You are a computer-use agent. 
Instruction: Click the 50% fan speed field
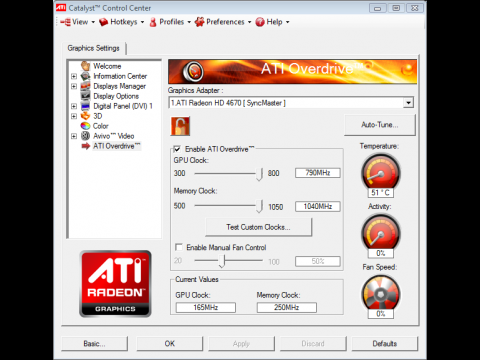318,261
